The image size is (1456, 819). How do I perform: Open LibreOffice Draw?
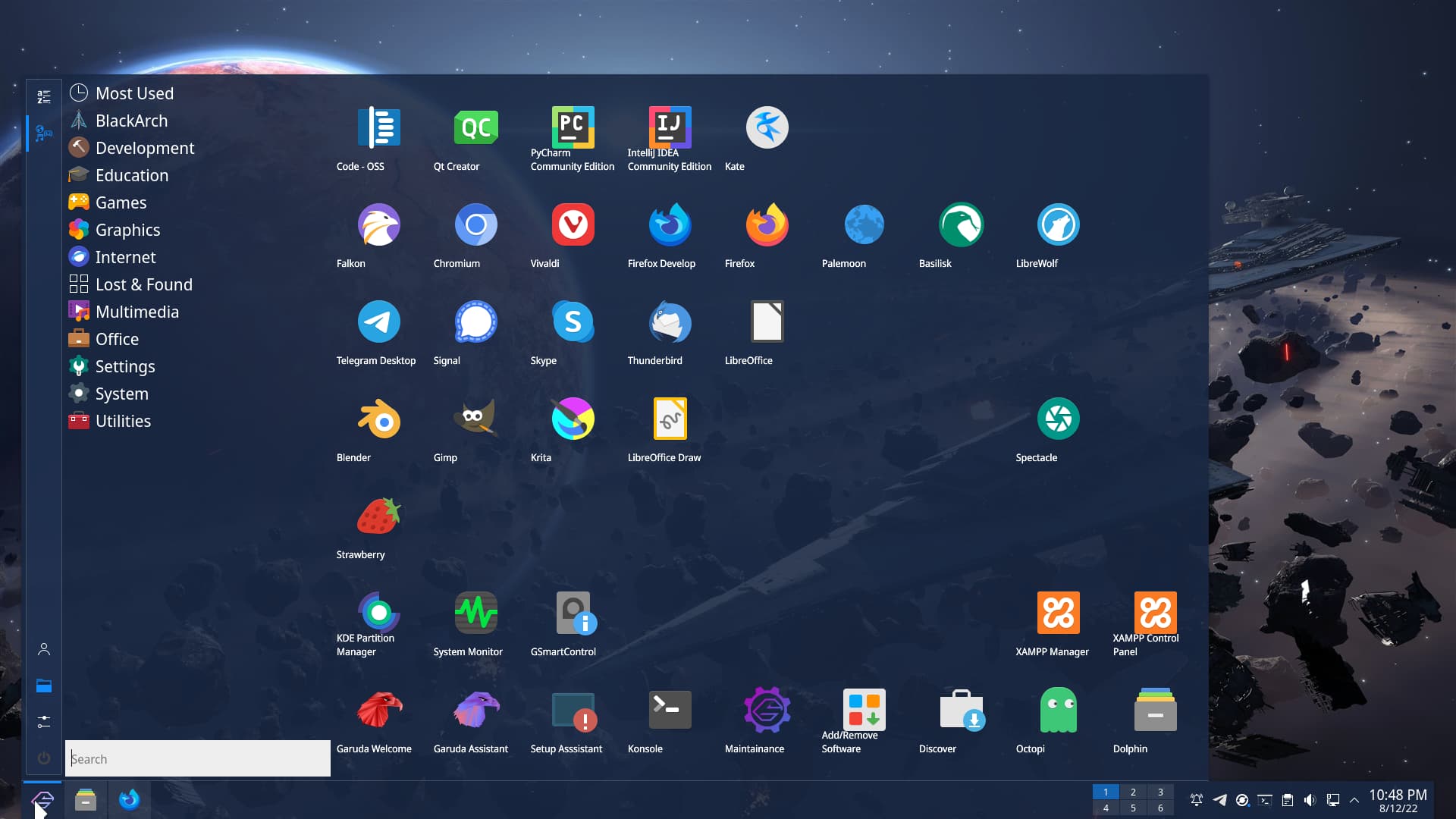pos(670,419)
